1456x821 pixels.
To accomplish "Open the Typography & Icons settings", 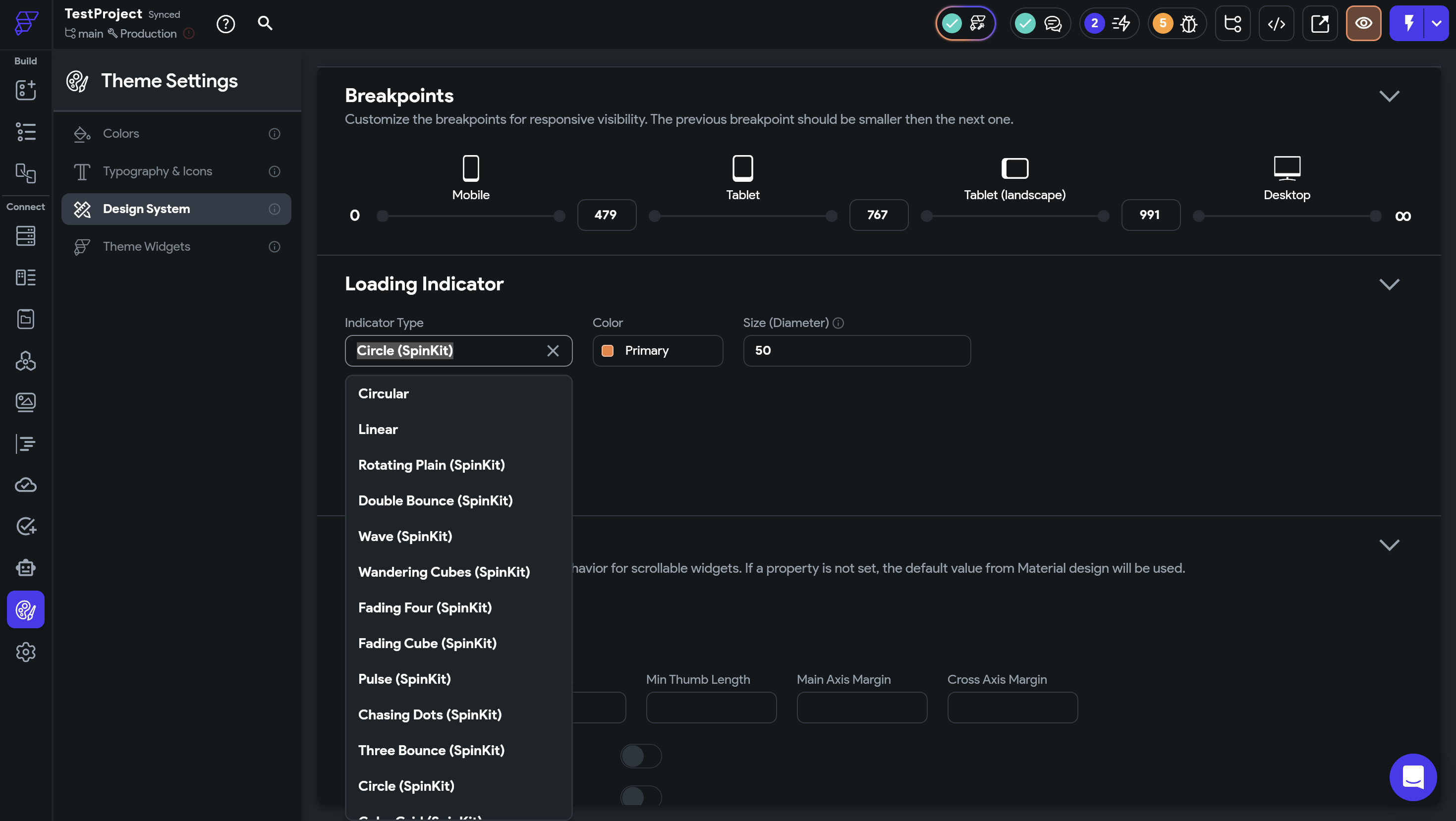I will coord(157,171).
